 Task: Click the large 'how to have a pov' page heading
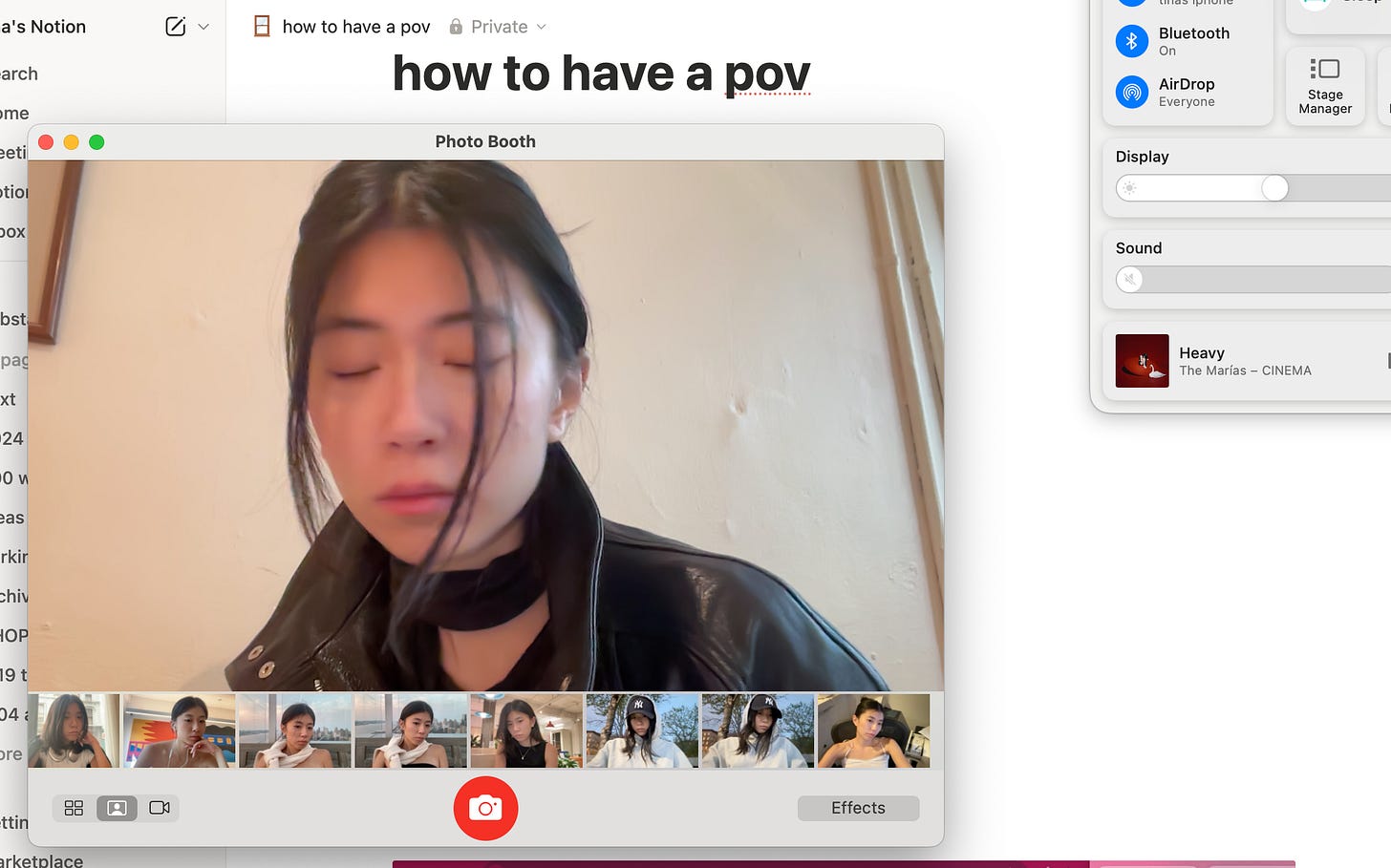tap(602, 73)
